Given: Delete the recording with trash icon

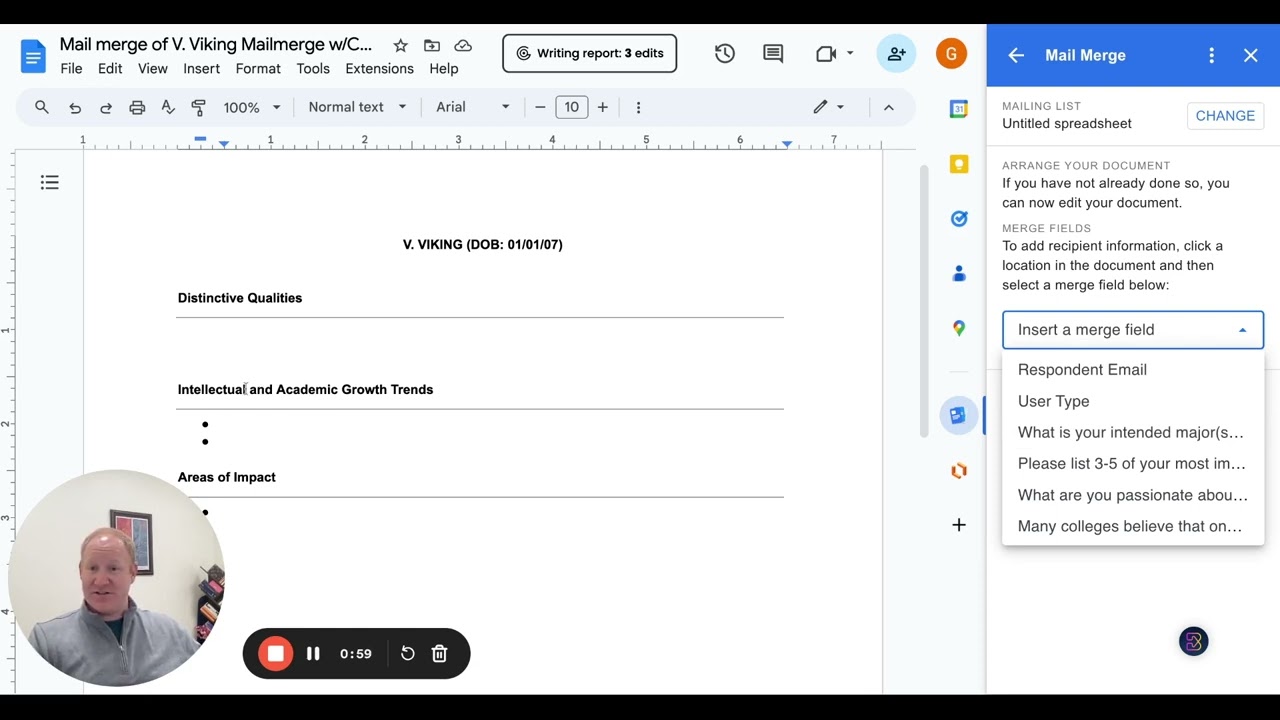Looking at the screenshot, I should pos(439,654).
